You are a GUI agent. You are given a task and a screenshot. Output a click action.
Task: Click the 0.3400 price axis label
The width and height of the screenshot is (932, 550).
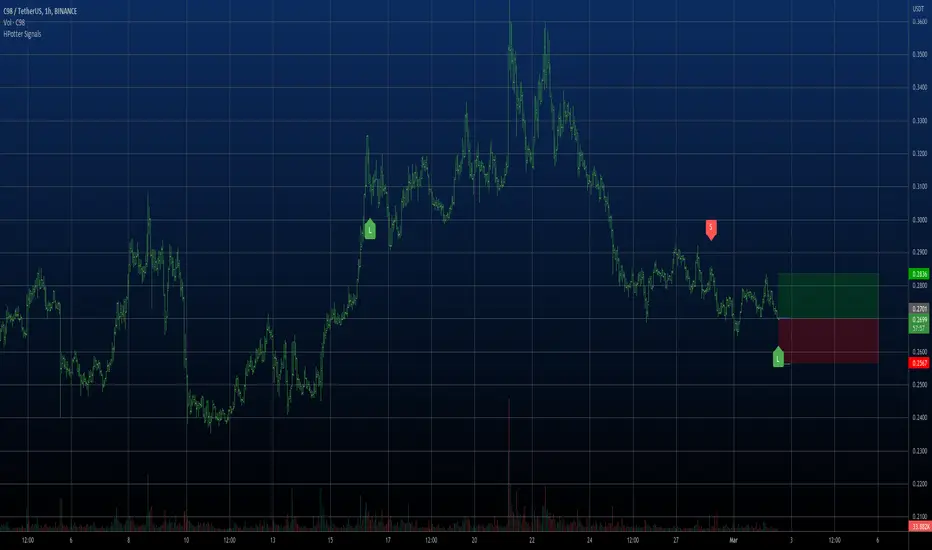coord(919,87)
